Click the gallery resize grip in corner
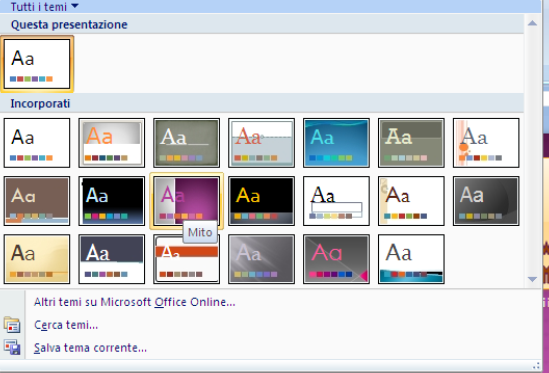This screenshot has width=549, height=373. click(x=536, y=366)
